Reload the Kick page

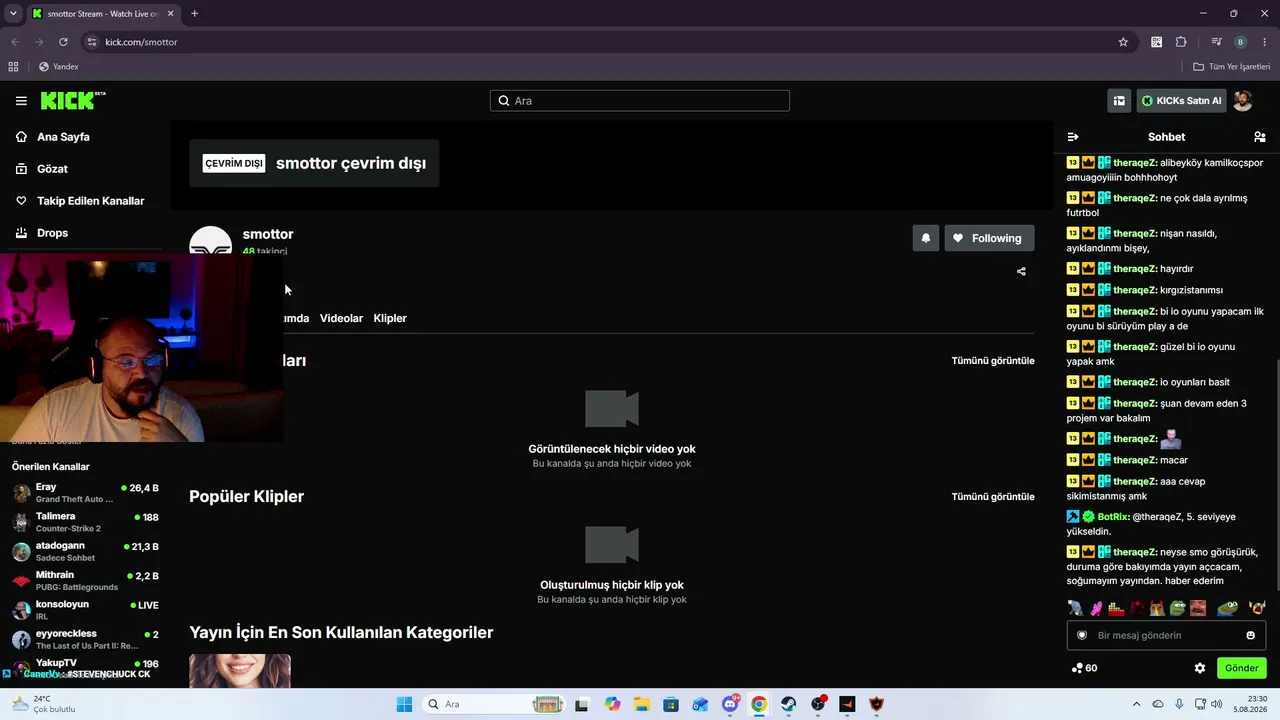[x=63, y=42]
